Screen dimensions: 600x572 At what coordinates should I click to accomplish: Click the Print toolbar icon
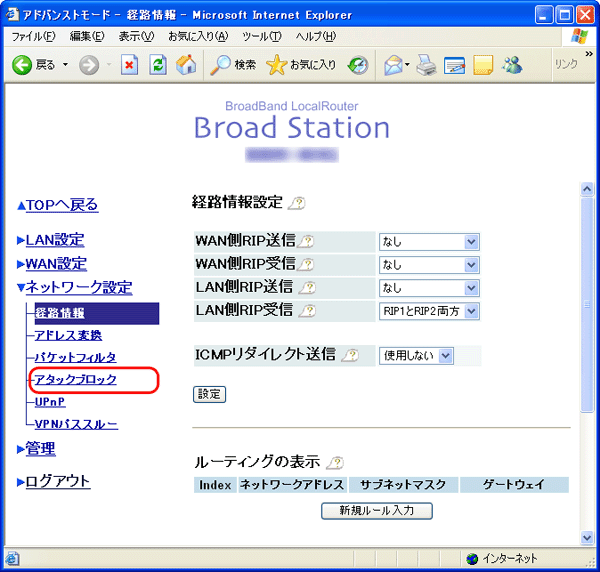coord(425,65)
